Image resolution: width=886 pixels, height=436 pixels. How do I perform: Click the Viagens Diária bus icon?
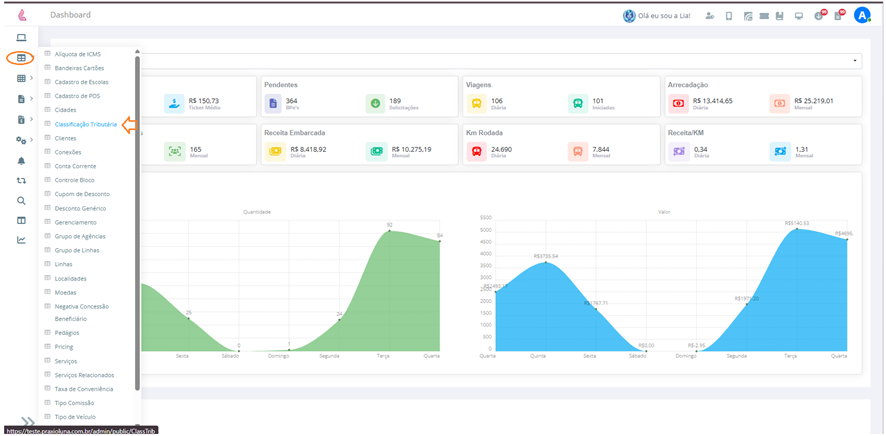click(x=476, y=104)
